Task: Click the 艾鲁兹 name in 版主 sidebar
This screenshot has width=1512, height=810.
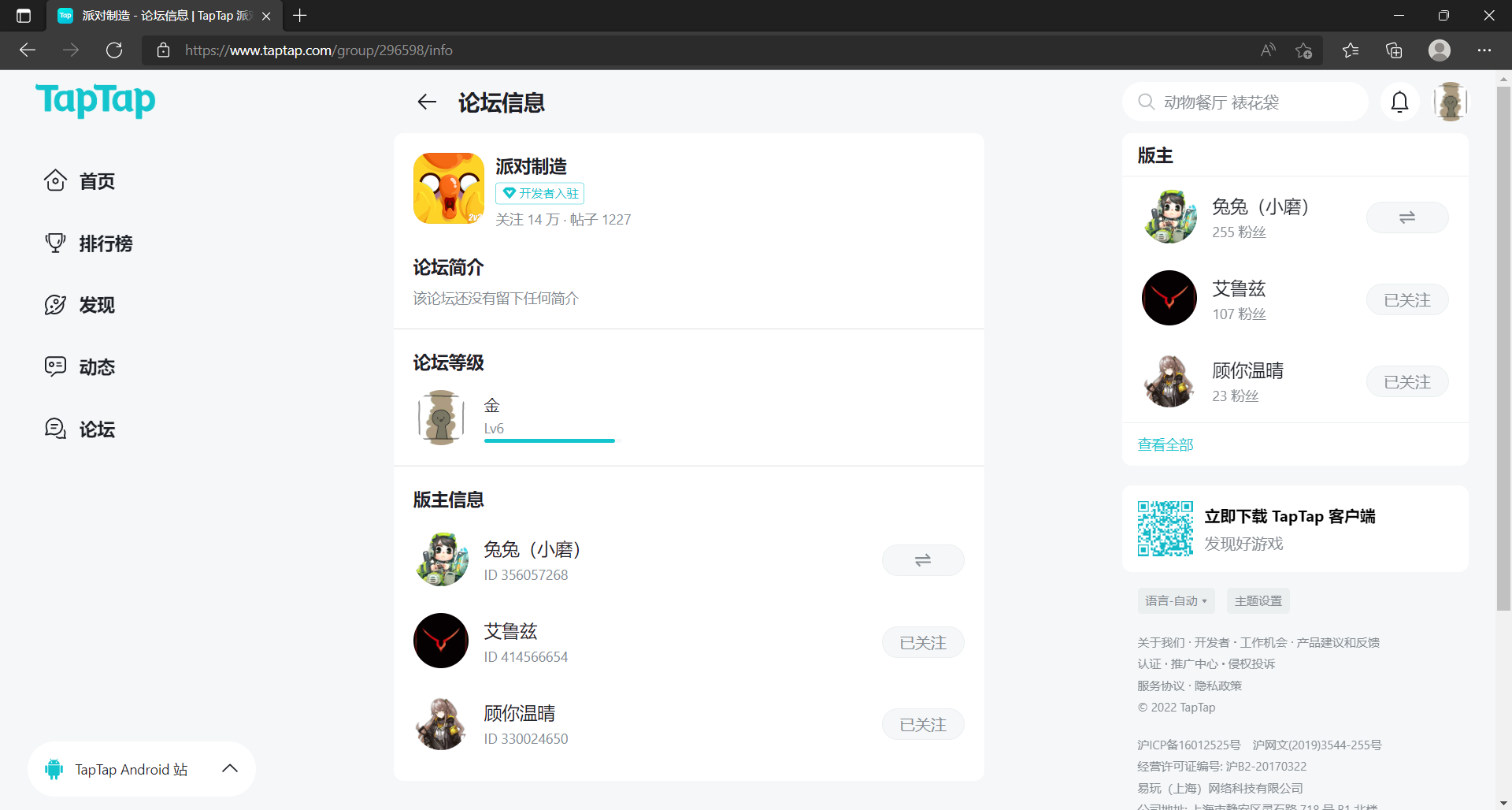Action: pos(1239,288)
